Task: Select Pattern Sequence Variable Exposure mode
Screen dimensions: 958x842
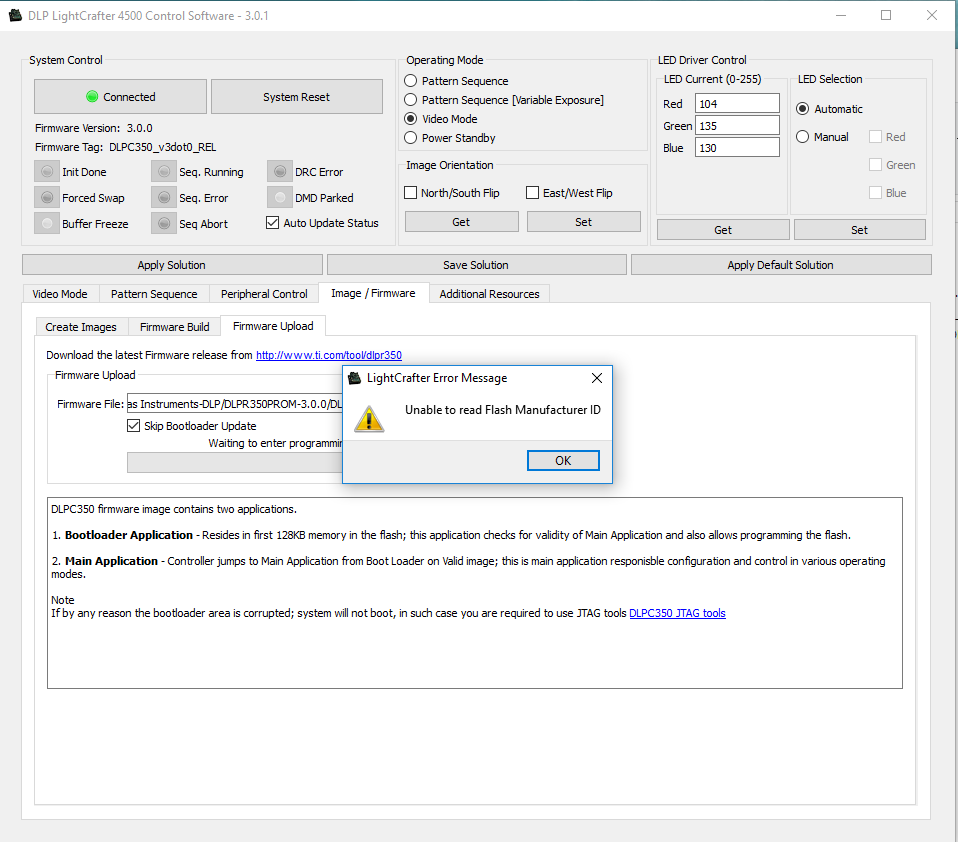Action: (x=411, y=100)
